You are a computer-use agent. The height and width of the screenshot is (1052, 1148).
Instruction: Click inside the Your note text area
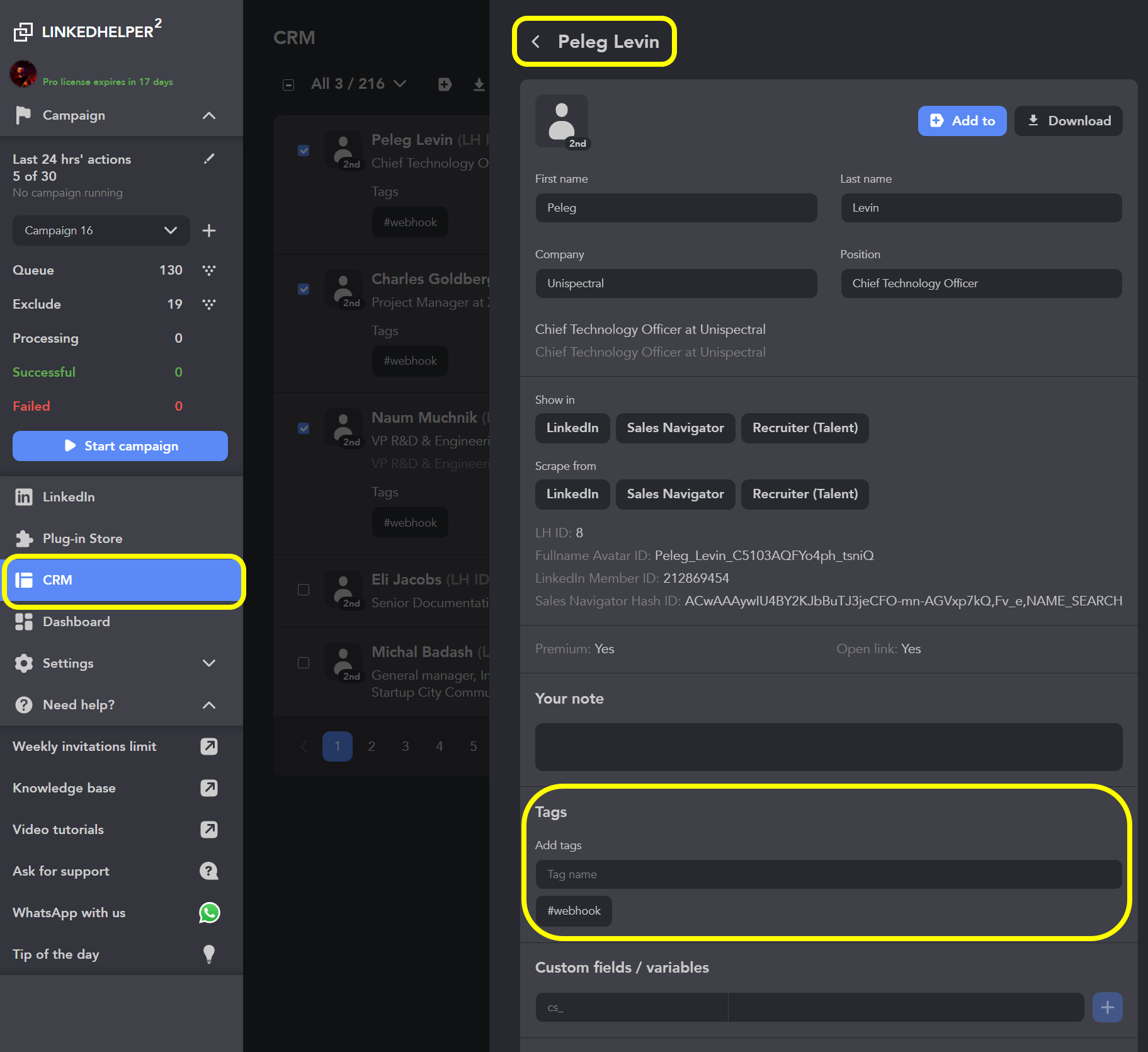coord(829,747)
